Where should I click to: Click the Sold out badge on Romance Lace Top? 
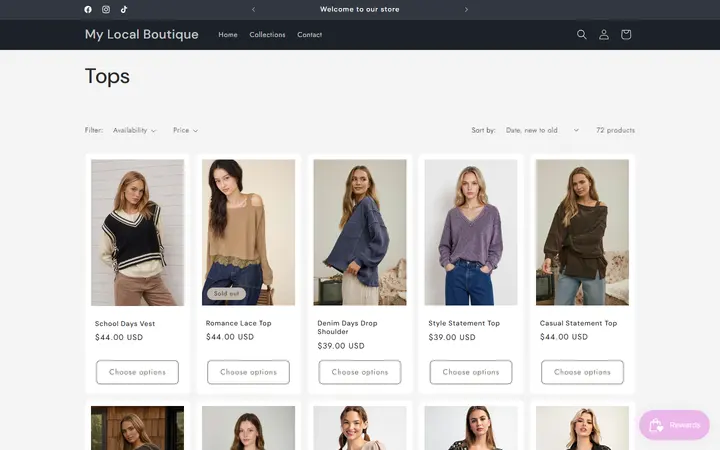[226, 293]
